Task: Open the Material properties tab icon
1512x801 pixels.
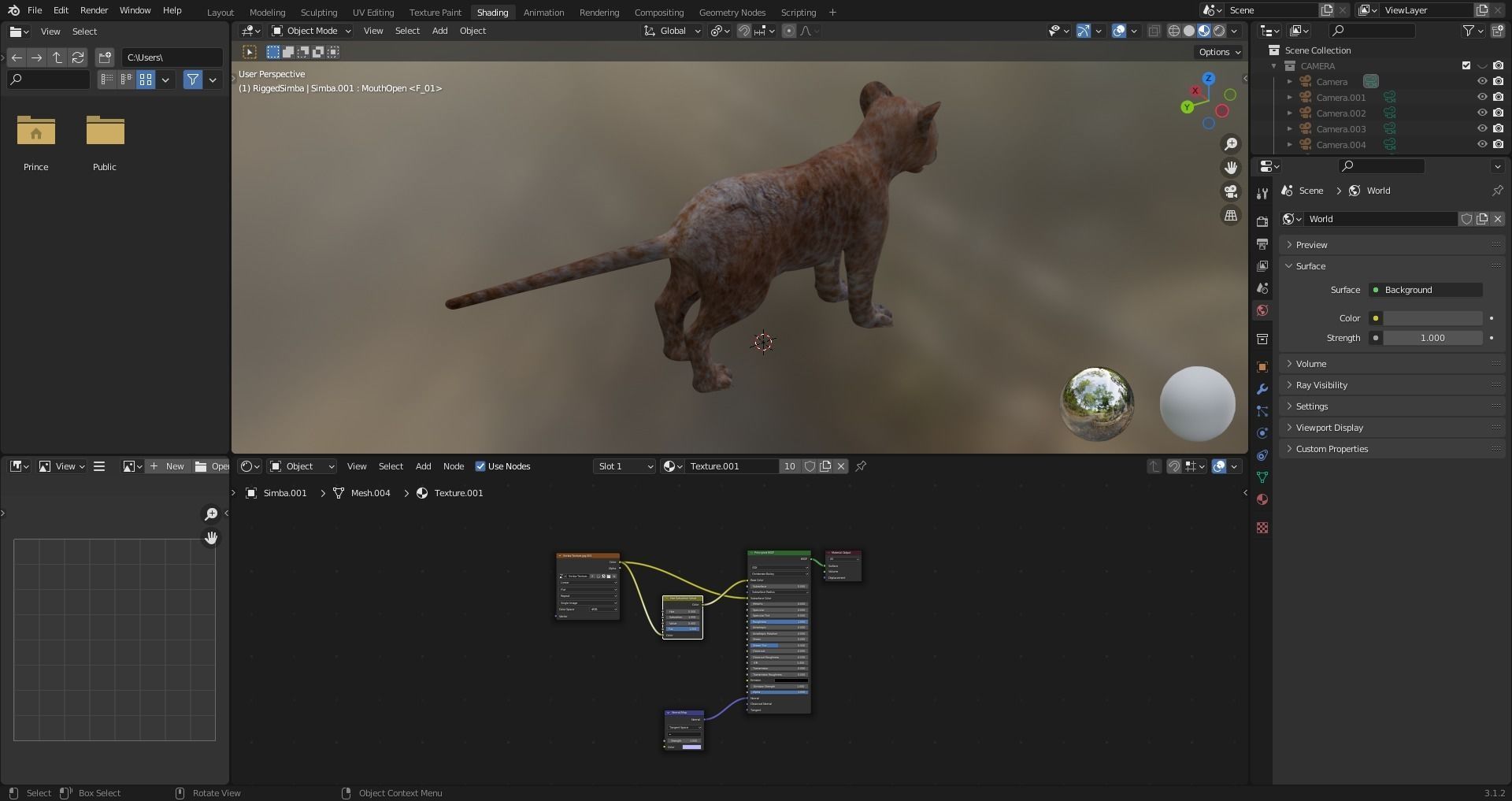Action: pyautogui.click(x=1262, y=499)
